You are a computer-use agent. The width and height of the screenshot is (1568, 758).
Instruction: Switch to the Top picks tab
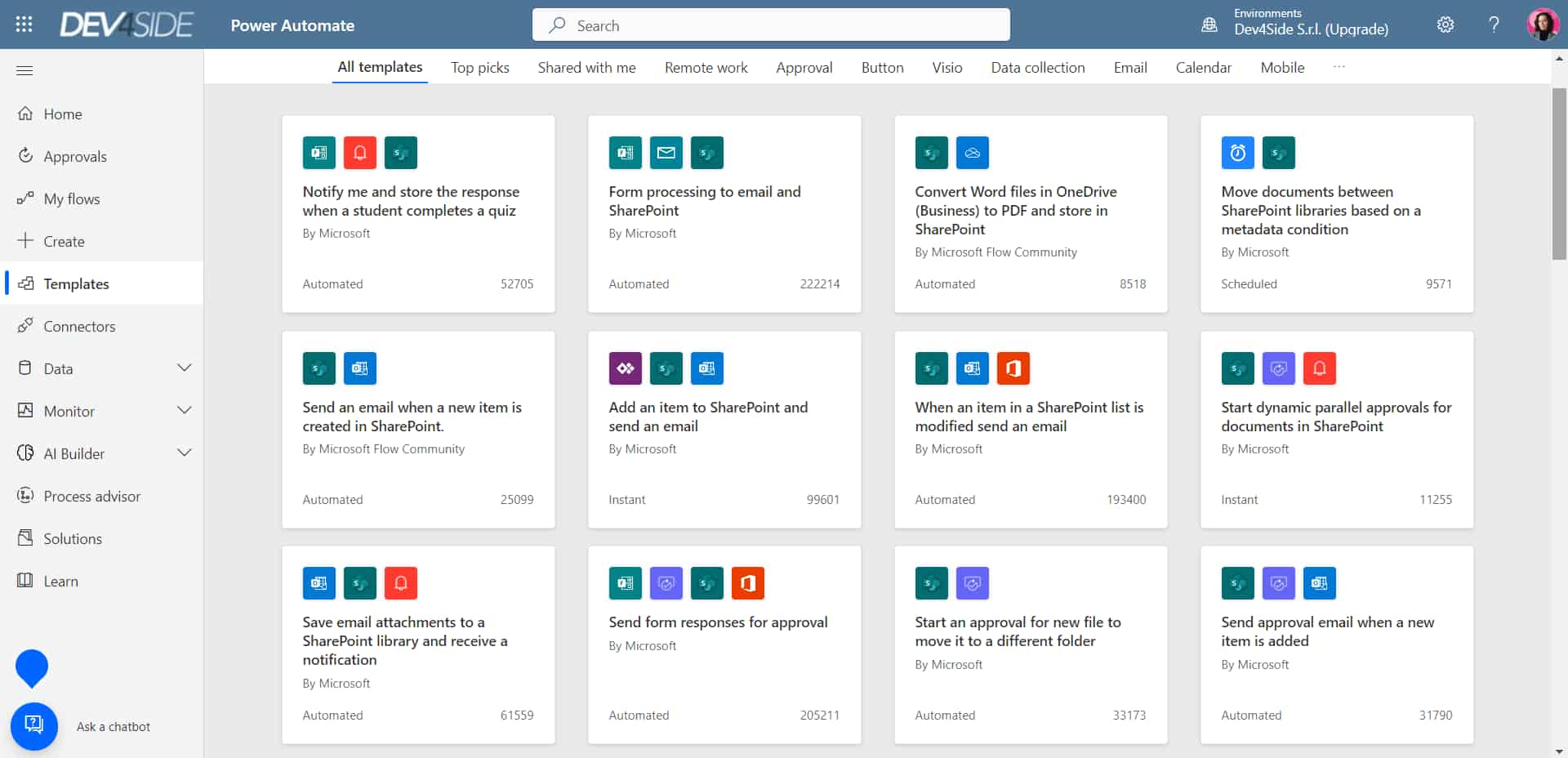tap(479, 68)
